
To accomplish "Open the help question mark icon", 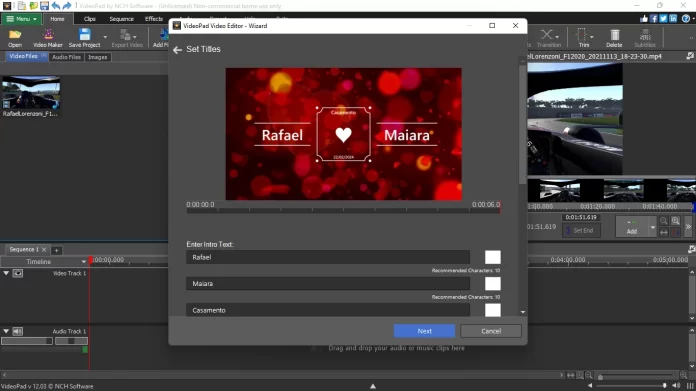I will 686,19.
